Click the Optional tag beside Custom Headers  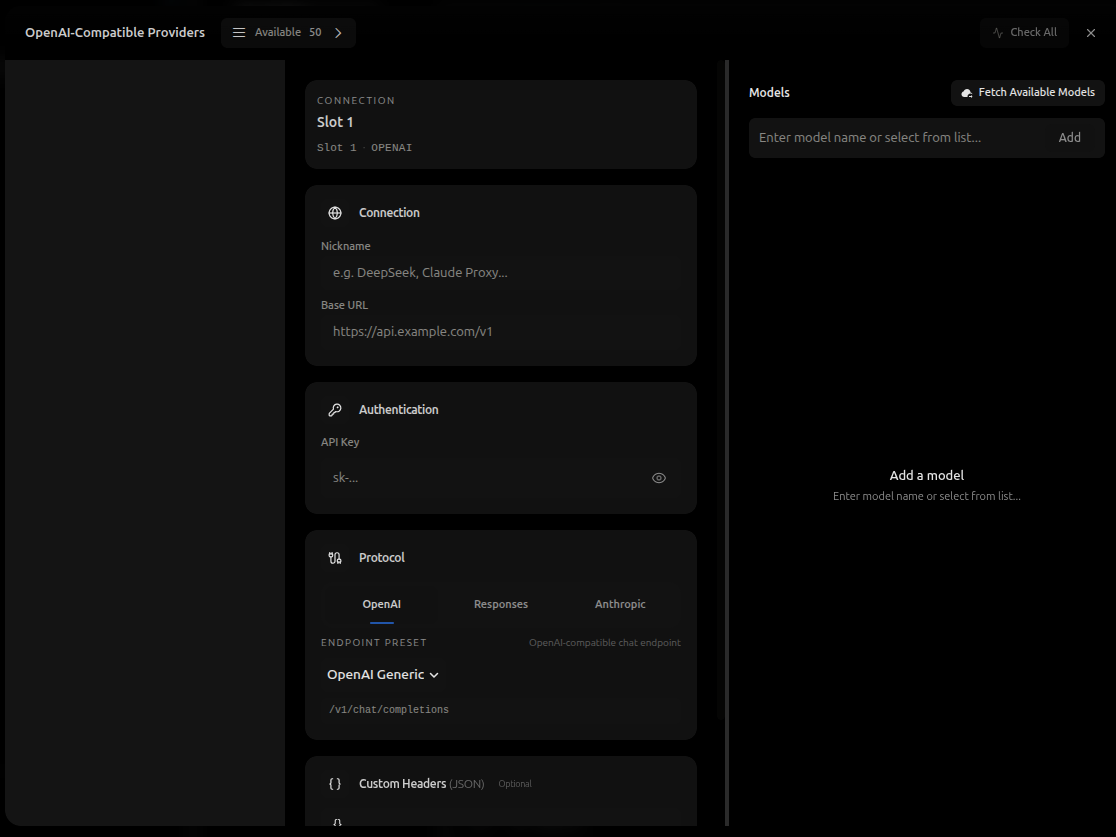tap(515, 784)
